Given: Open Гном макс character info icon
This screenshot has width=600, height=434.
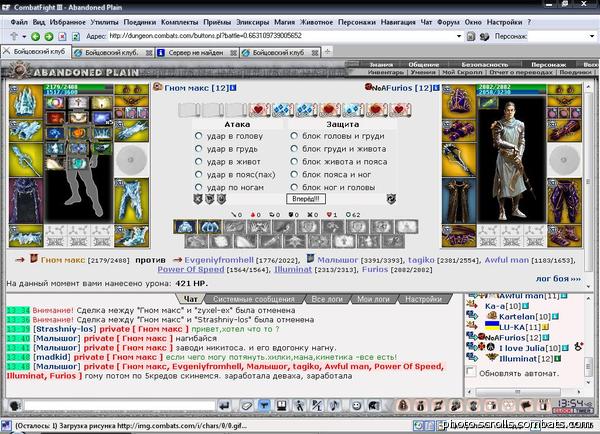Looking at the screenshot, I should 233,88.
